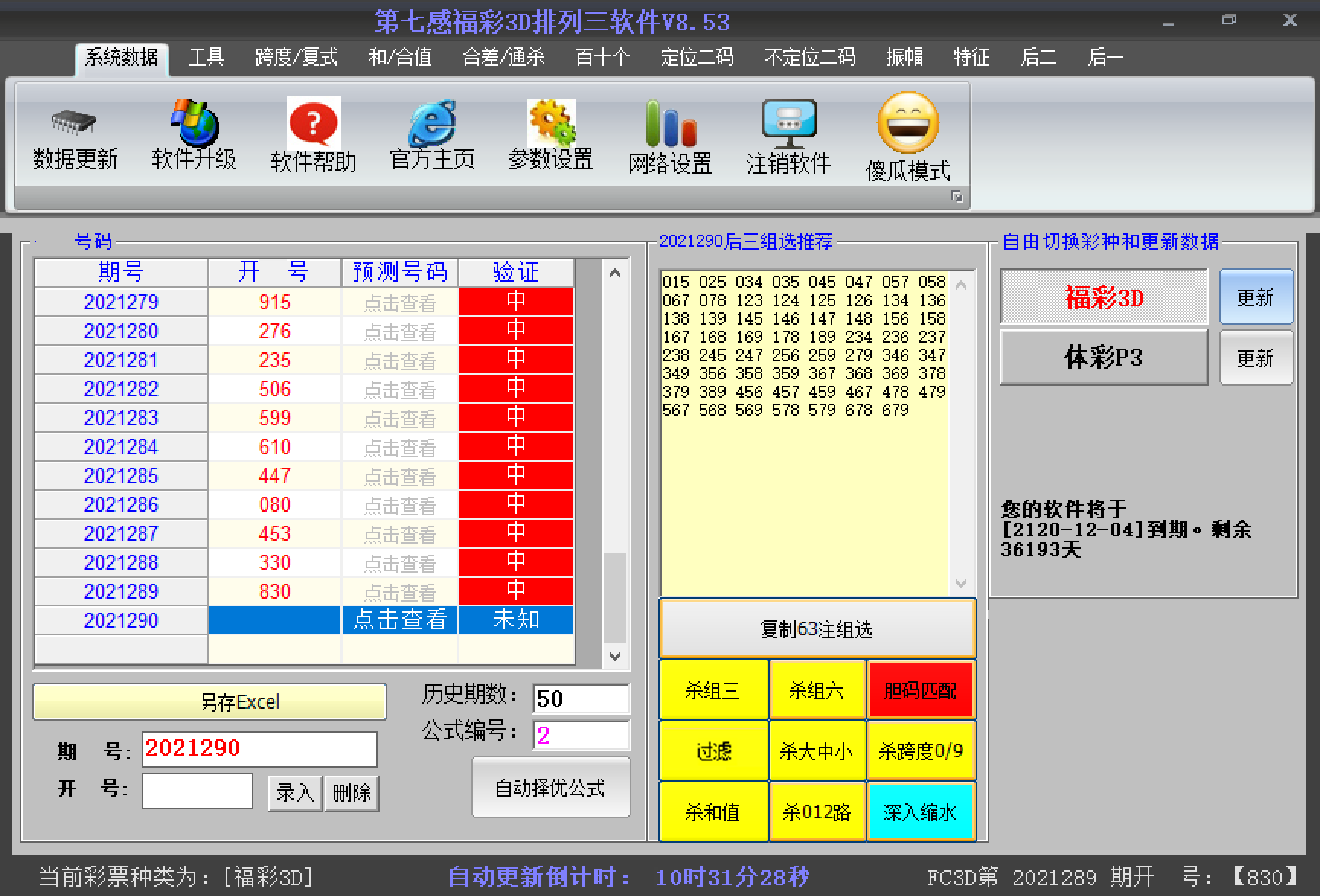Image resolution: width=1320 pixels, height=896 pixels.
Task: Click recommendation list scroll down arrow
Action: coord(961,583)
